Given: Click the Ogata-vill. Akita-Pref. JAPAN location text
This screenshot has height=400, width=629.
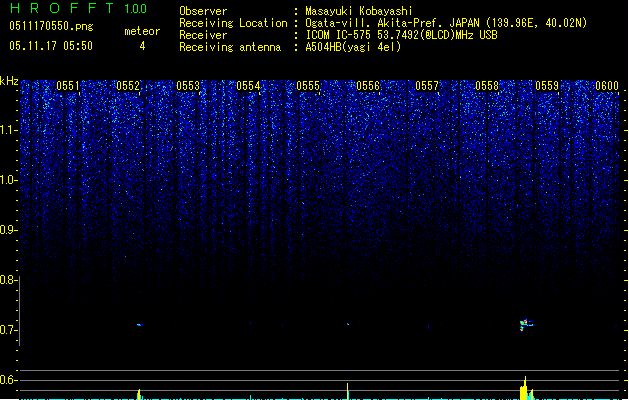Looking at the screenshot, I should click(446, 23).
